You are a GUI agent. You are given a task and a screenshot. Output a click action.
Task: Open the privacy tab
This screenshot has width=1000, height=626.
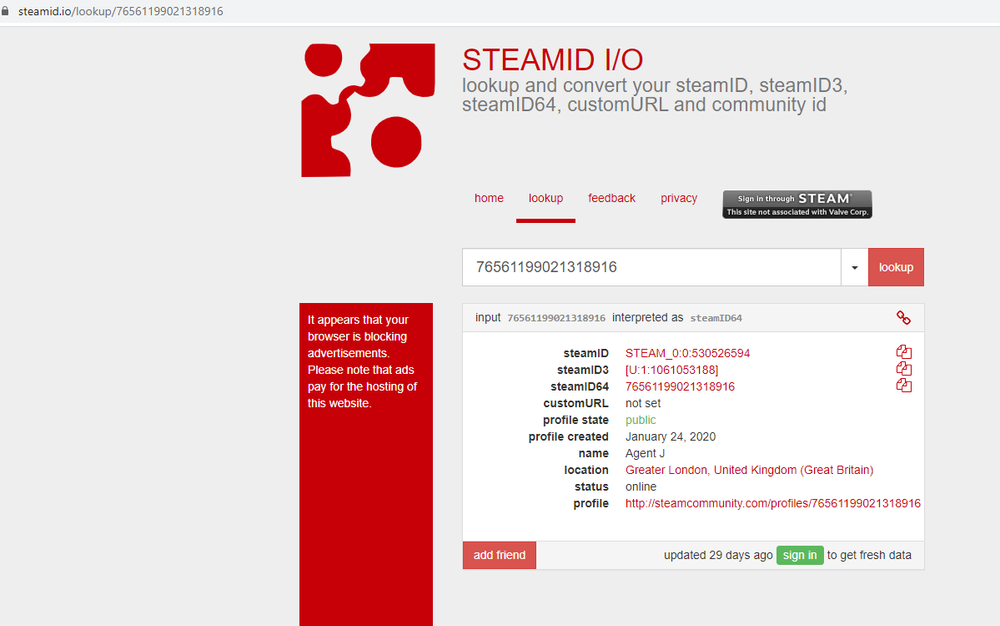point(679,198)
